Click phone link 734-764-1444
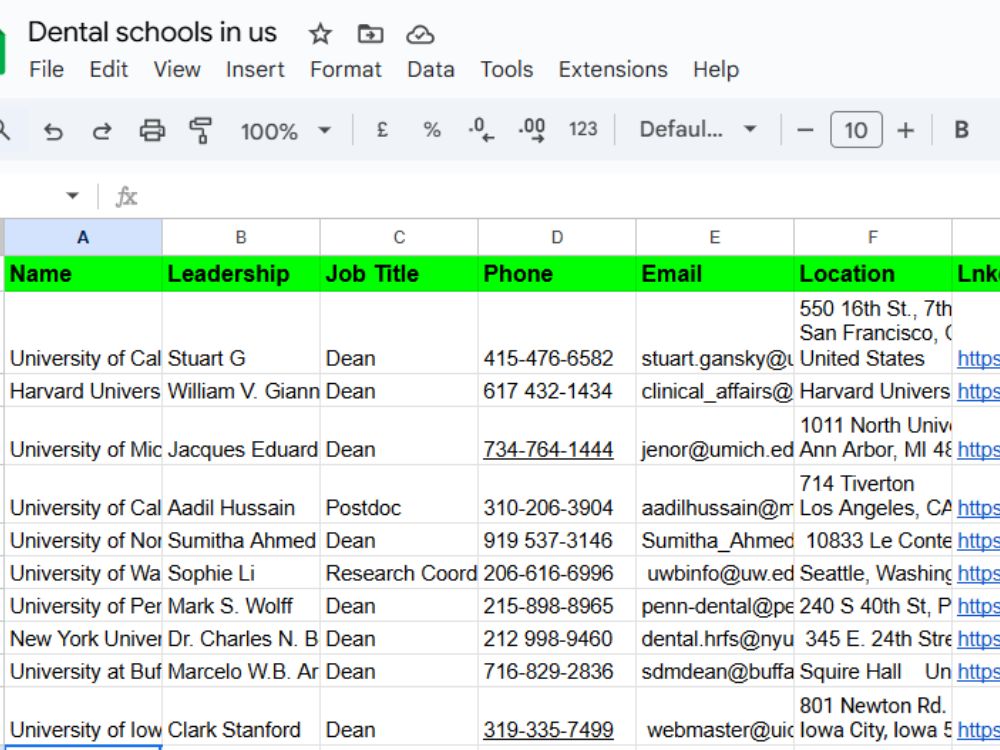 point(548,450)
